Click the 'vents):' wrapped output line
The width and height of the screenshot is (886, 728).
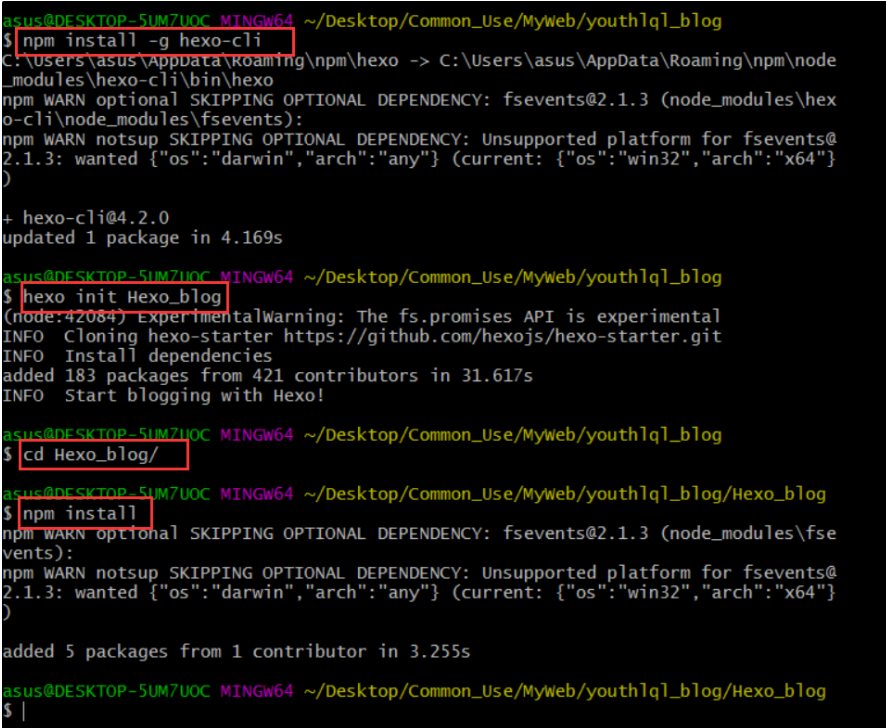click(38, 553)
